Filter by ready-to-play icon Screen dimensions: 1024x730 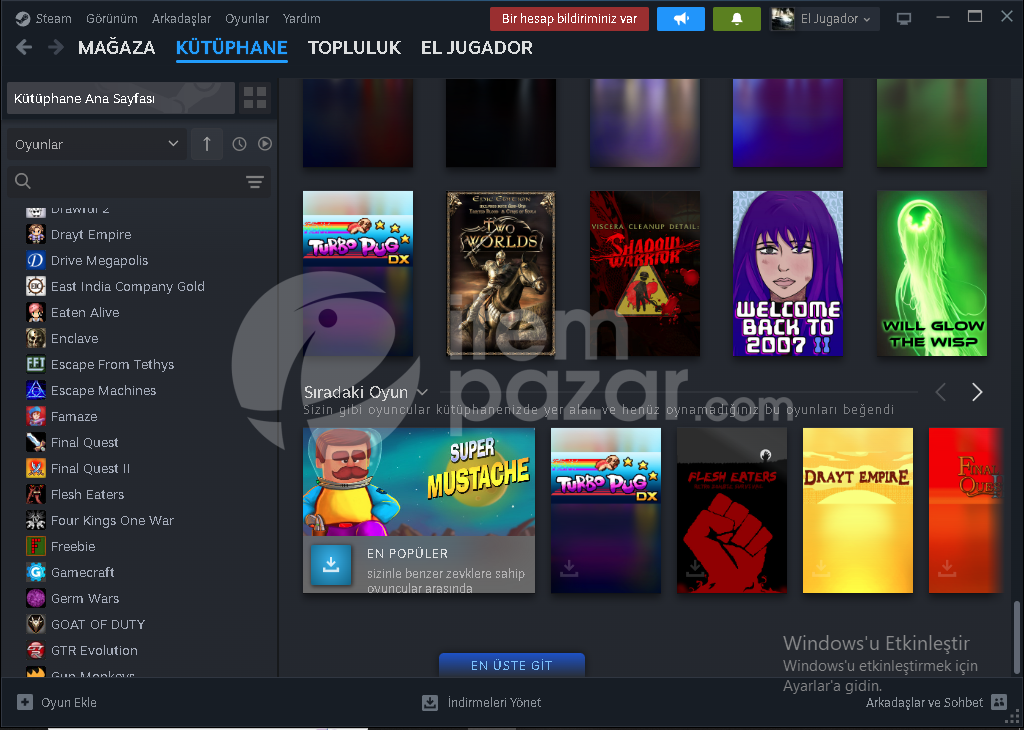(x=264, y=144)
